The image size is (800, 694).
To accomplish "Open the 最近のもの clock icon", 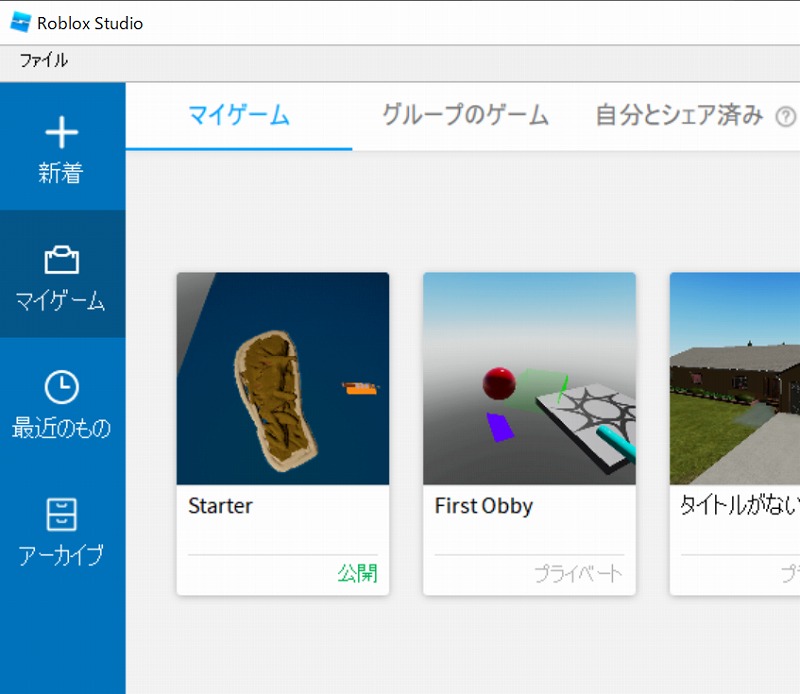I will (62, 387).
